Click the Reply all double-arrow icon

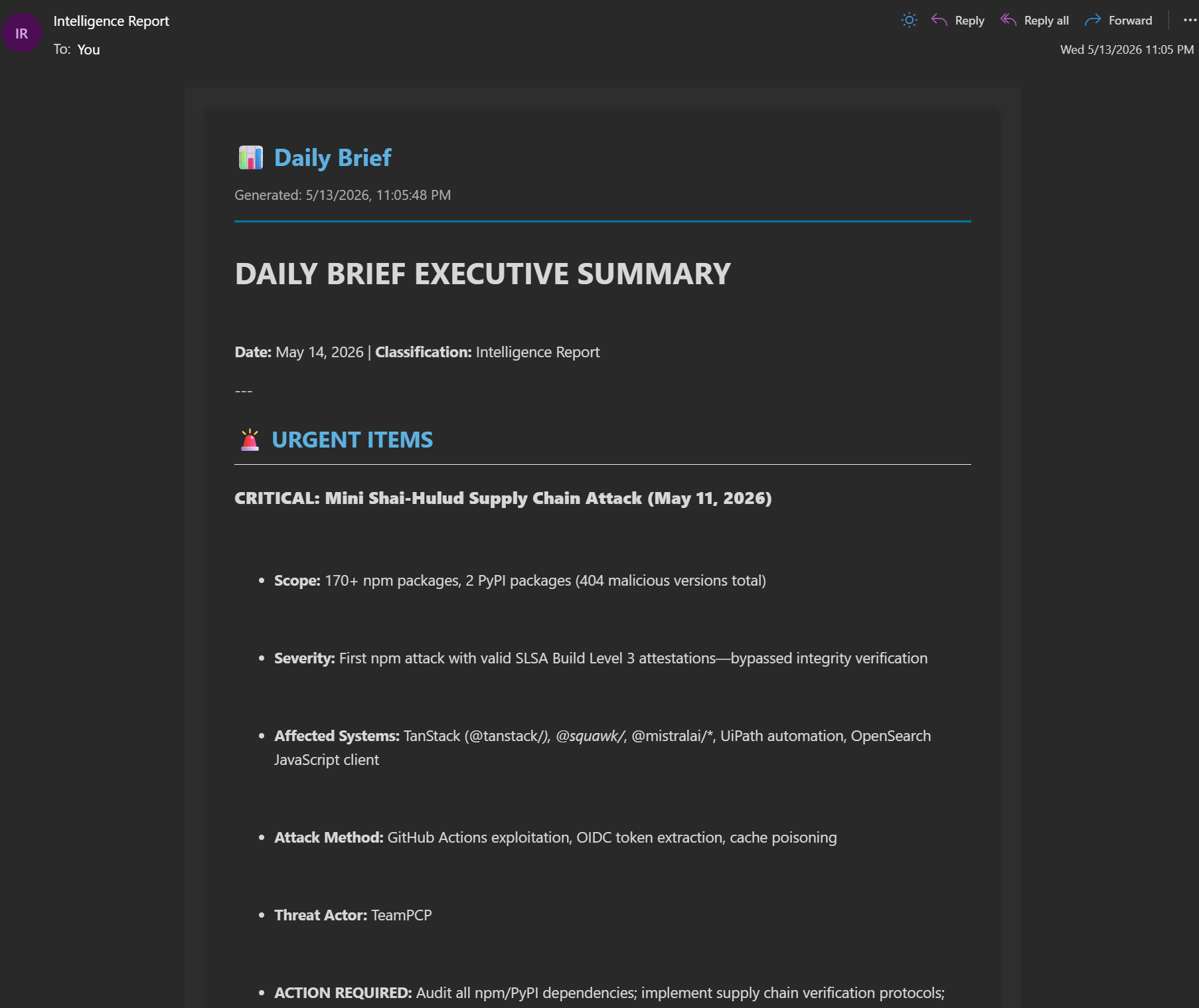[1008, 20]
